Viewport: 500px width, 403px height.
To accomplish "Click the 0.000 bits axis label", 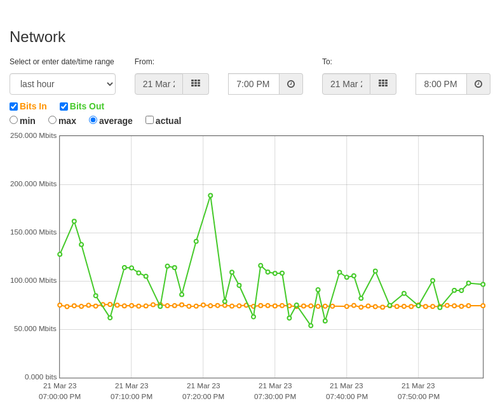I will (41, 377).
